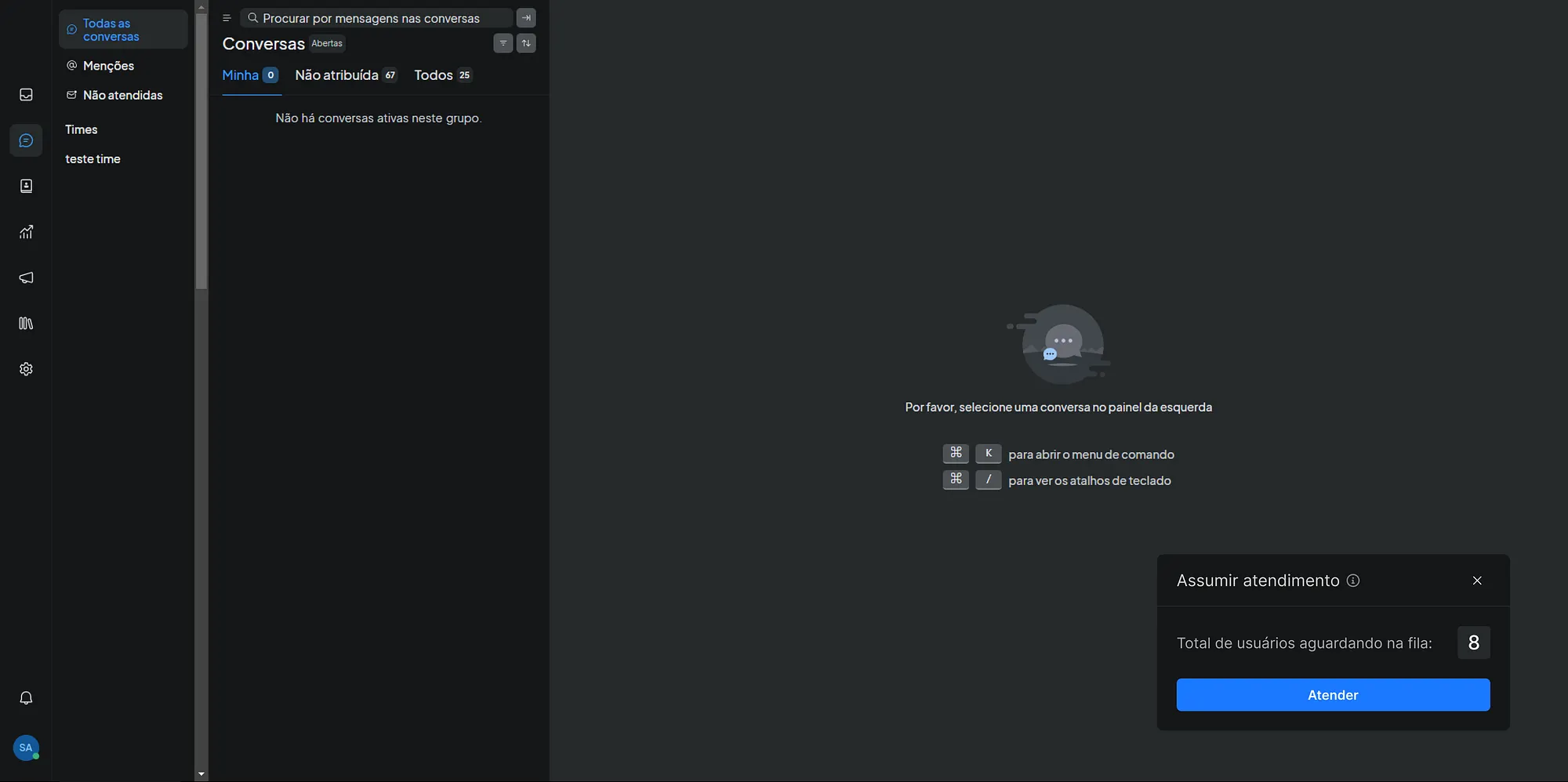The height and width of the screenshot is (782, 1568).
Task: Click the conversation search field
Action: pos(376,18)
